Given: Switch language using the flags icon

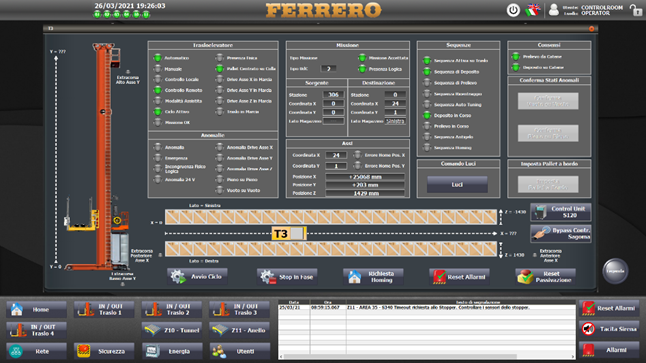Looking at the screenshot, I should coord(532,10).
